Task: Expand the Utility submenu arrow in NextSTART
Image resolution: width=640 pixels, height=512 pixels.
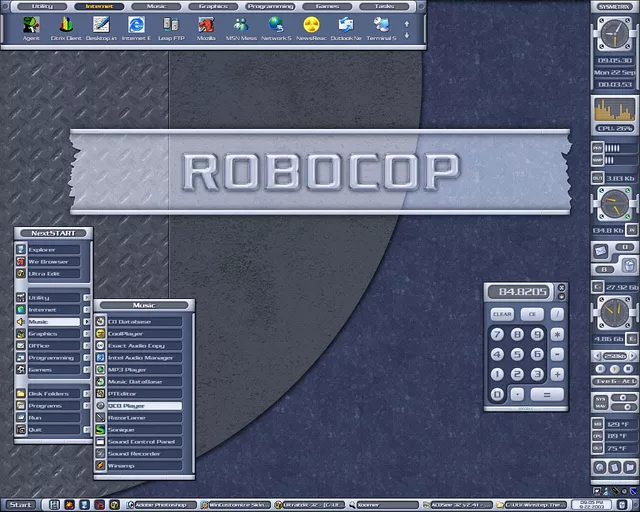Action: pos(87,298)
